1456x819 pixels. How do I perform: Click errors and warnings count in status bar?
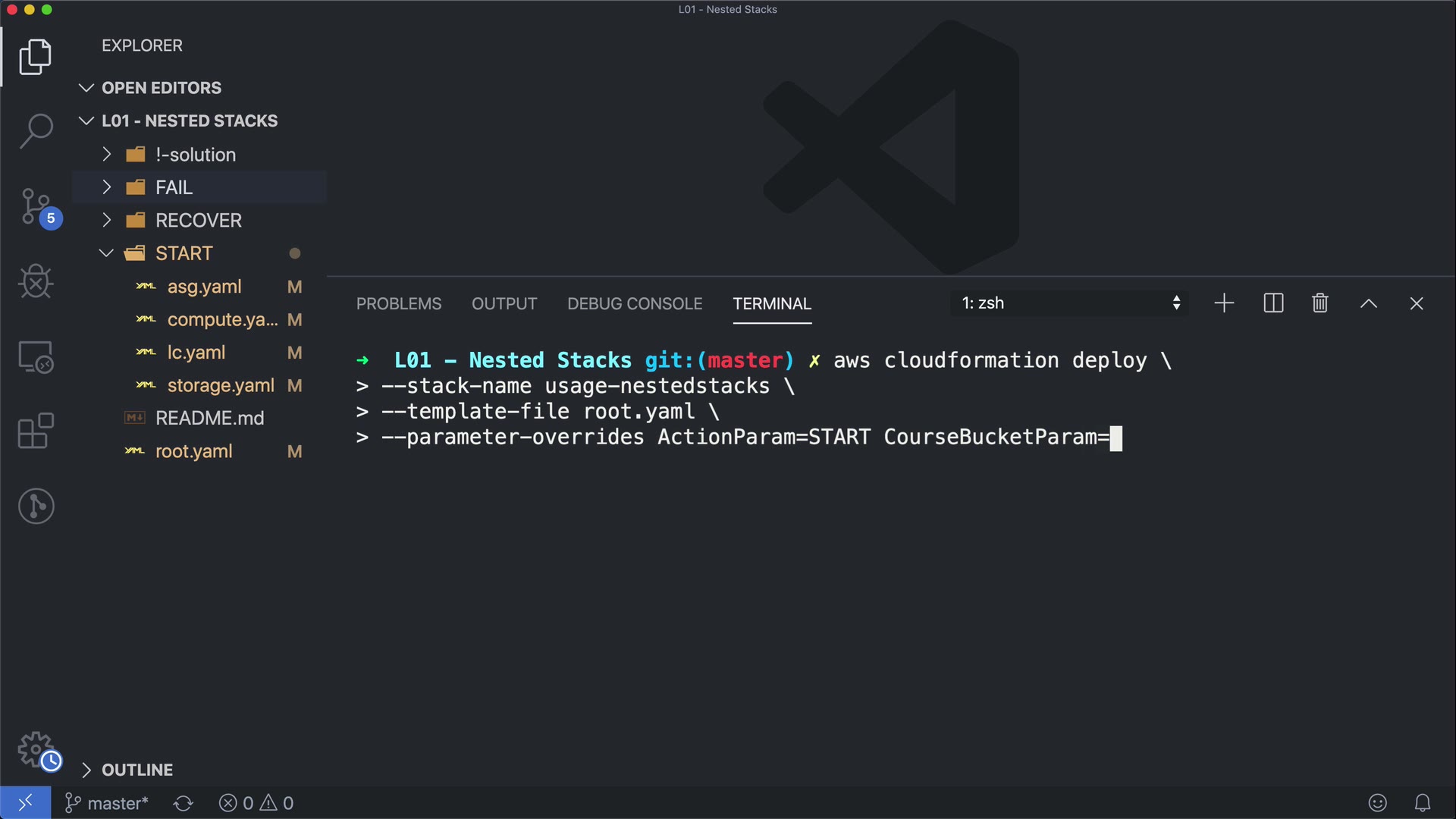pos(256,803)
